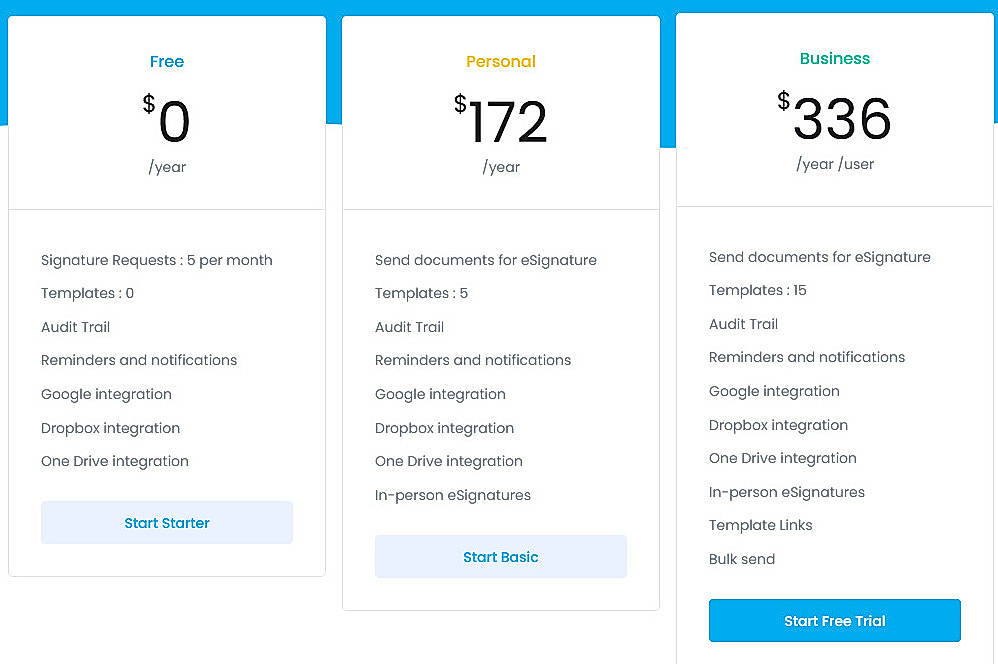Click Templates : 5 in Personal plan
Screen dimensions: 998x664
421,293
